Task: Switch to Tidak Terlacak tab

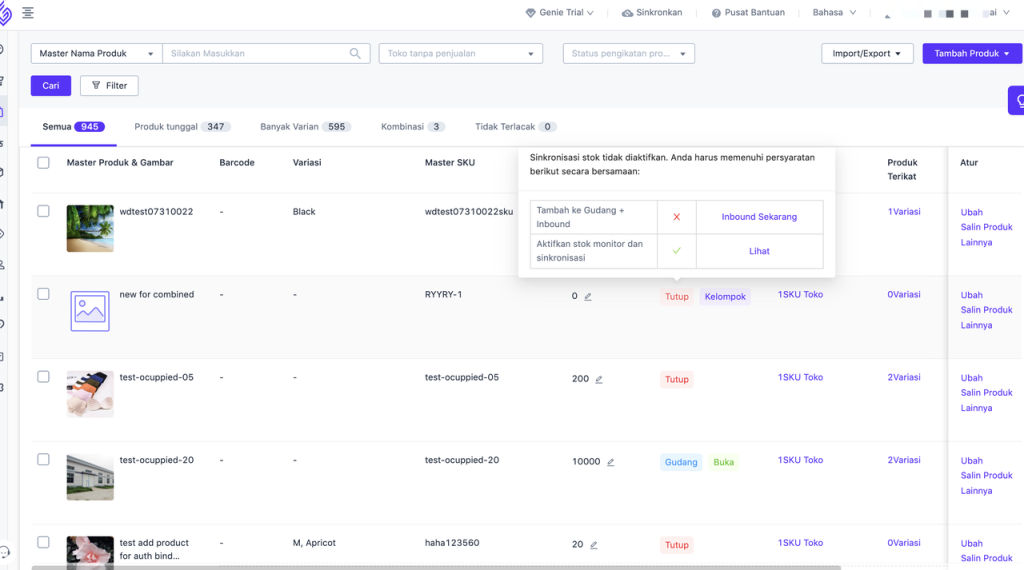Action: click(x=515, y=127)
